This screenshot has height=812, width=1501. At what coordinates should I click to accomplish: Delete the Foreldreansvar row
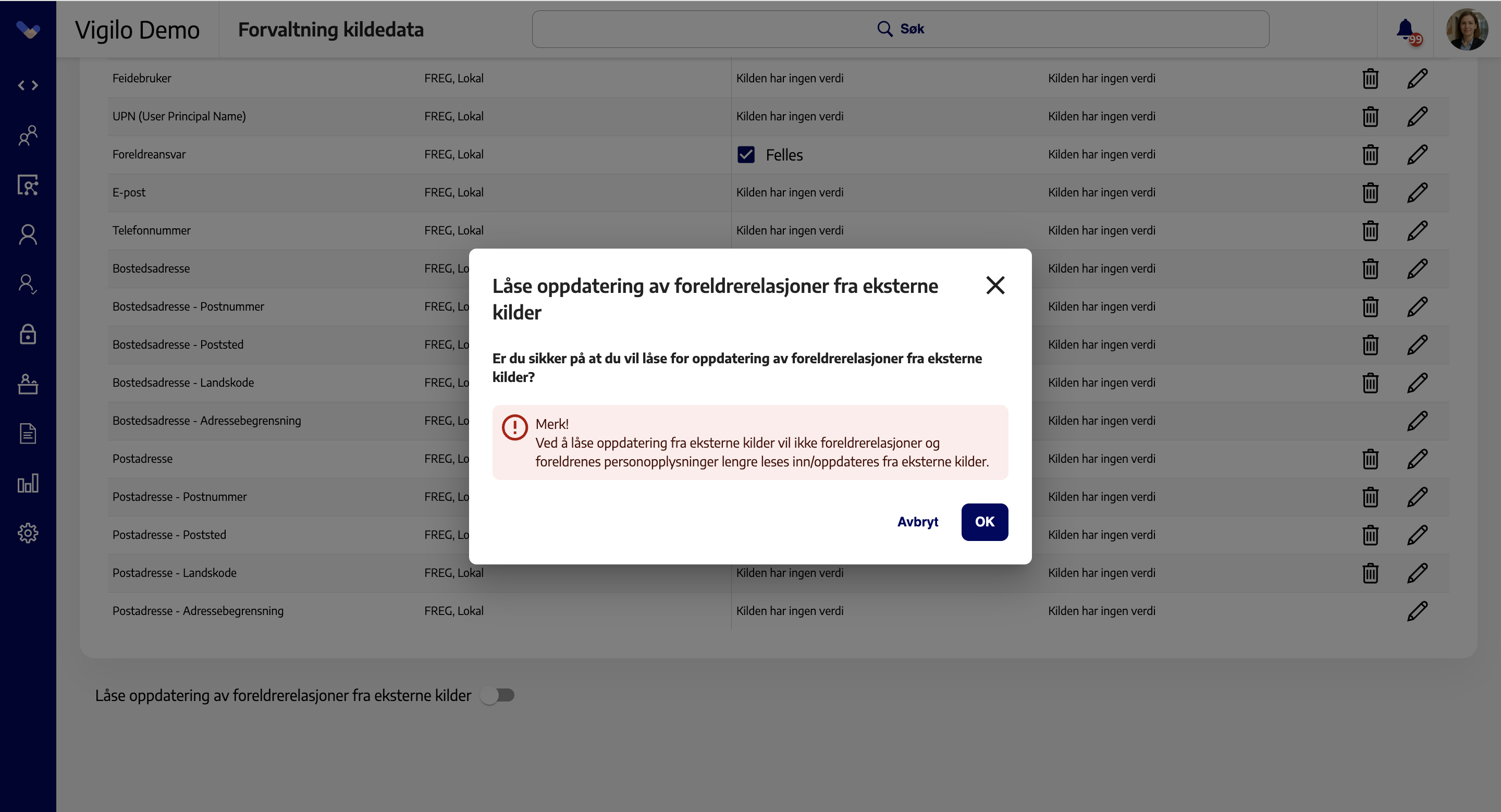(1371, 154)
